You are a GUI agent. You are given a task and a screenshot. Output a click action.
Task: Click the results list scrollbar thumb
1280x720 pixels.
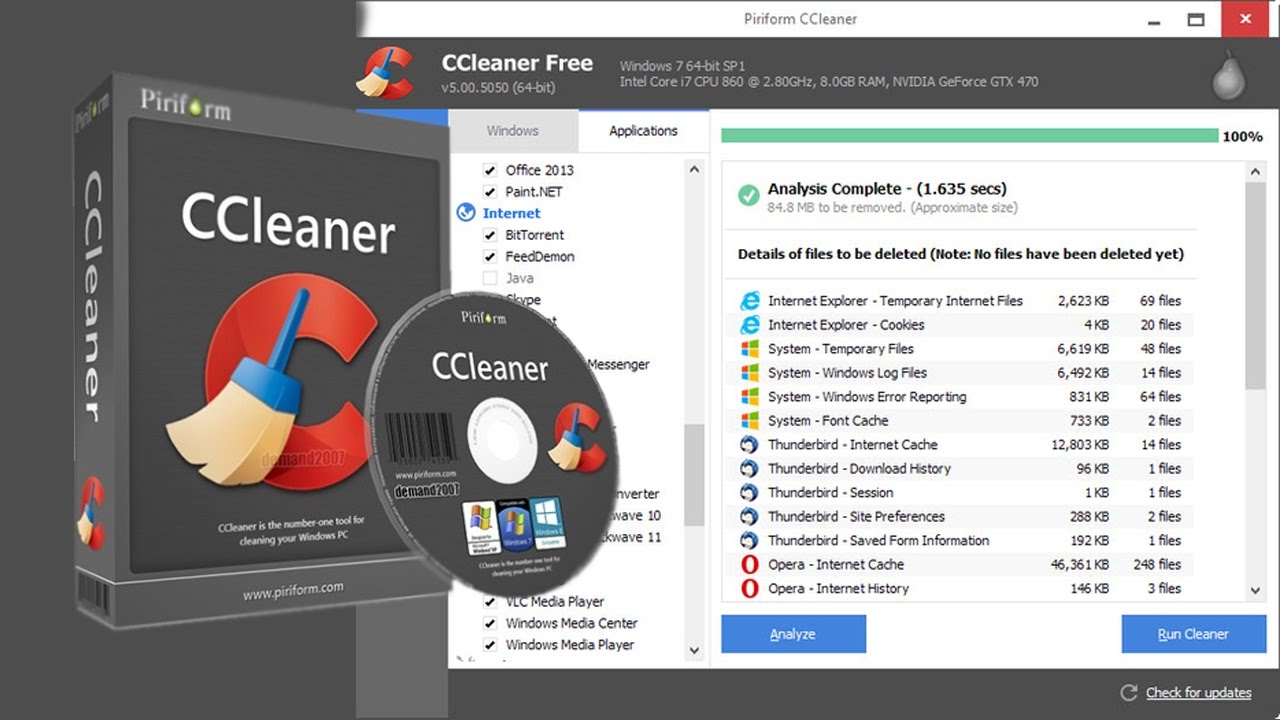[1256, 285]
